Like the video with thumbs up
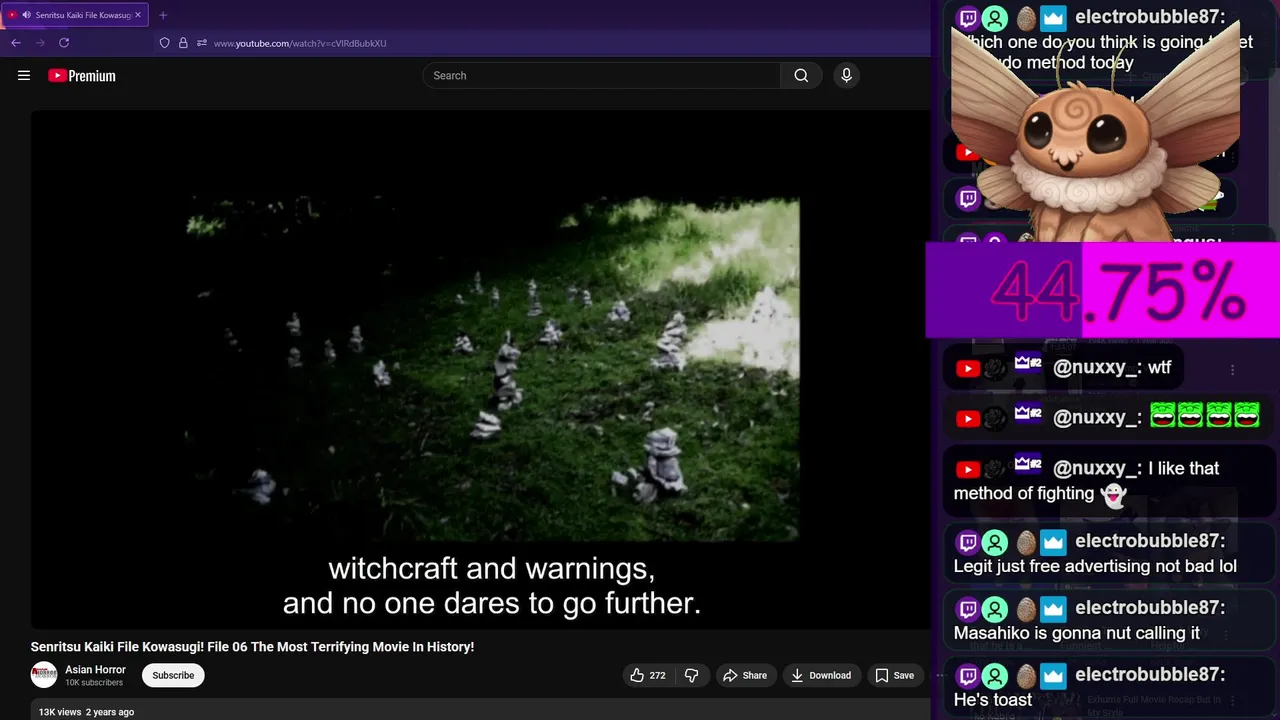 click(x=647, y=675)
